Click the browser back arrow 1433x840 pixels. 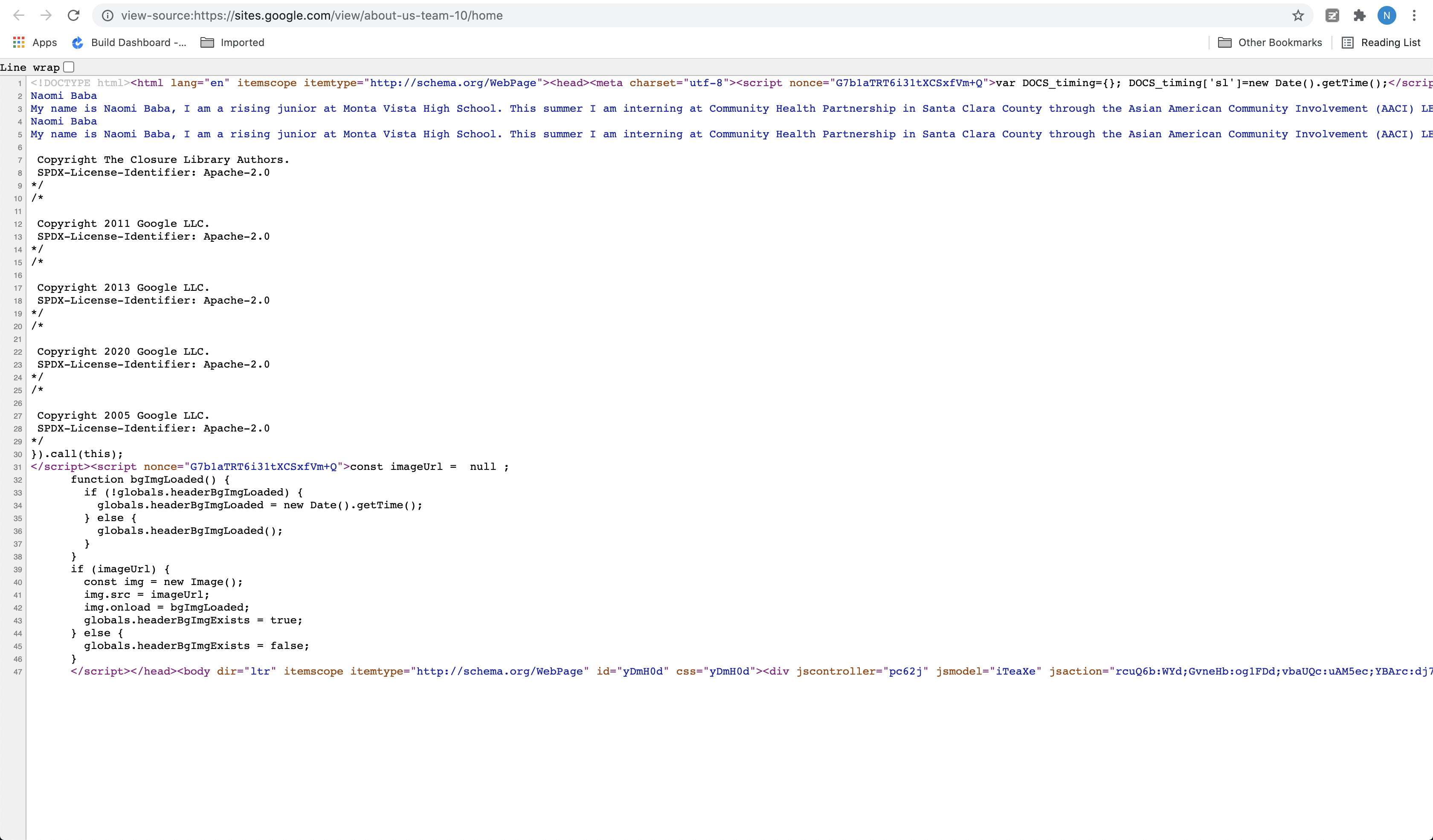19,15
